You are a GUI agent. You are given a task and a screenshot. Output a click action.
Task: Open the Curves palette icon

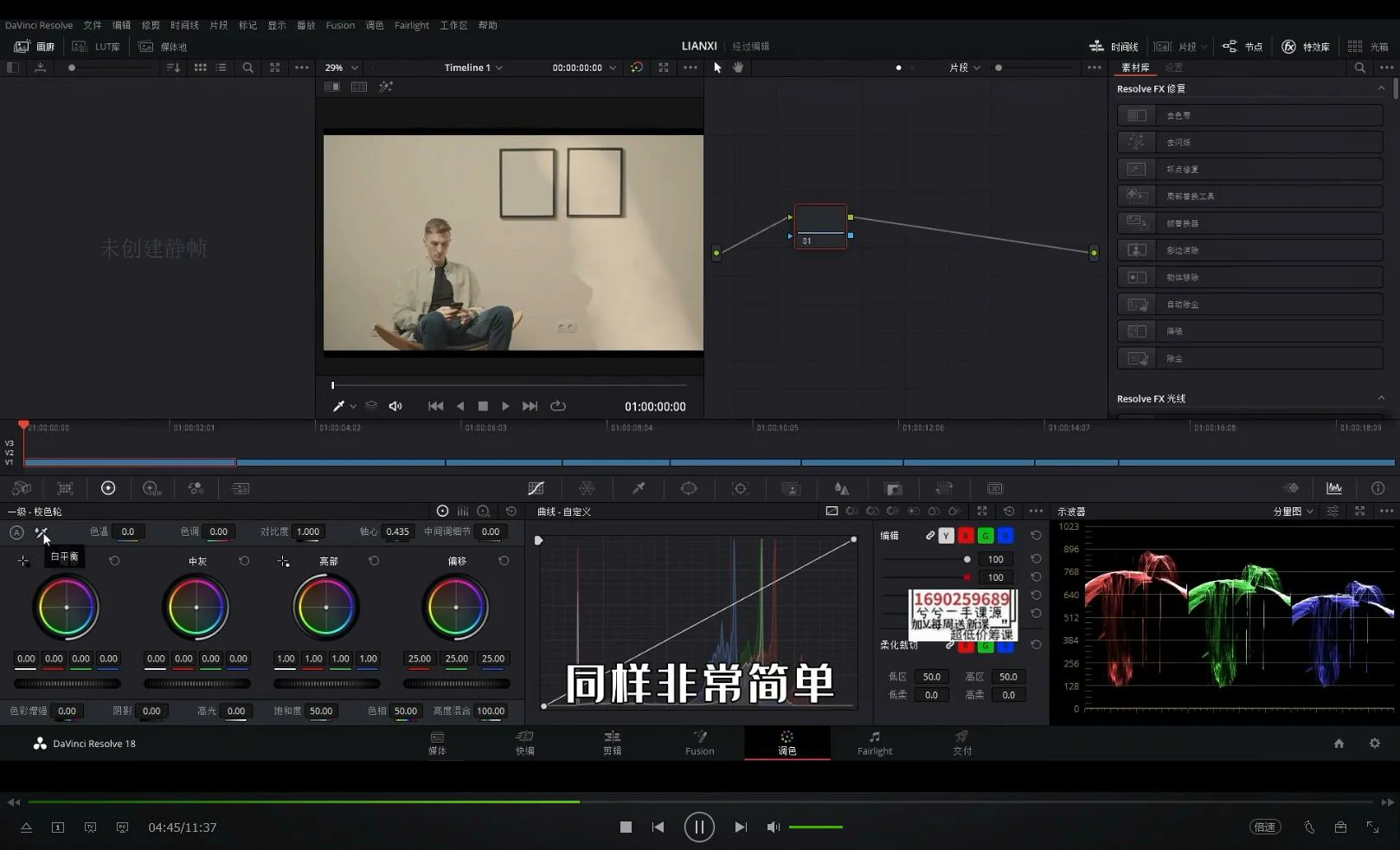(x=536, y=488)
